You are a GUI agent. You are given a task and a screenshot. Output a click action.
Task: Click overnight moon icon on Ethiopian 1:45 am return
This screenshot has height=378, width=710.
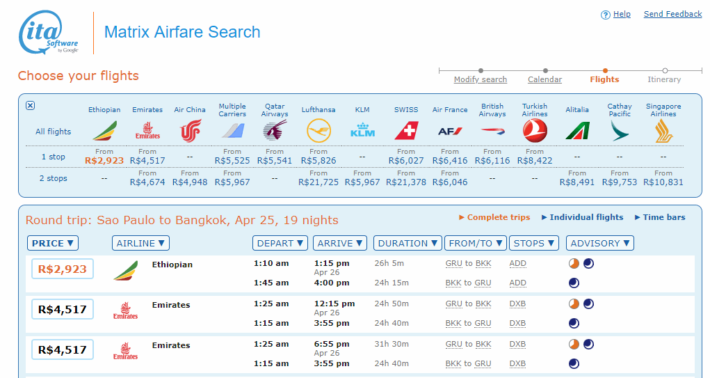pyautogui.click(x=574, y=283)
